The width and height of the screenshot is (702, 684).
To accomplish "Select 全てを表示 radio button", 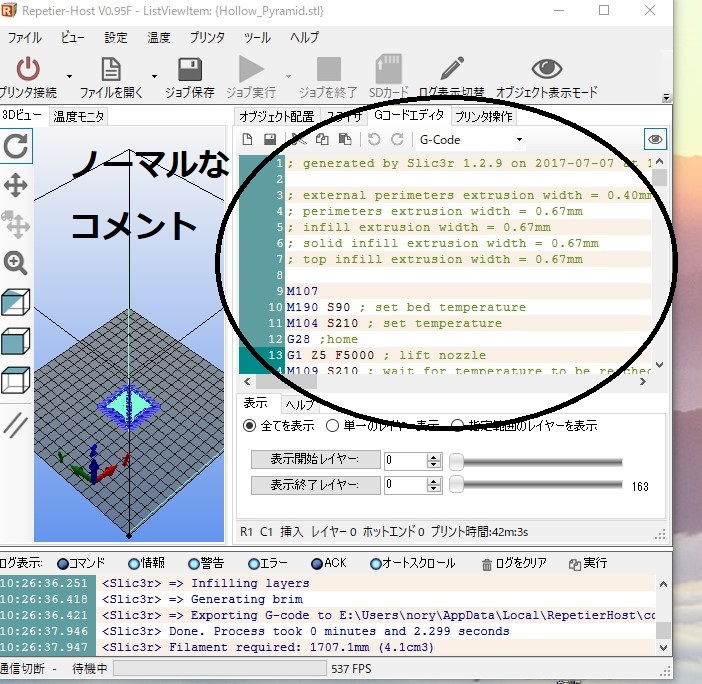I will 249,425.
